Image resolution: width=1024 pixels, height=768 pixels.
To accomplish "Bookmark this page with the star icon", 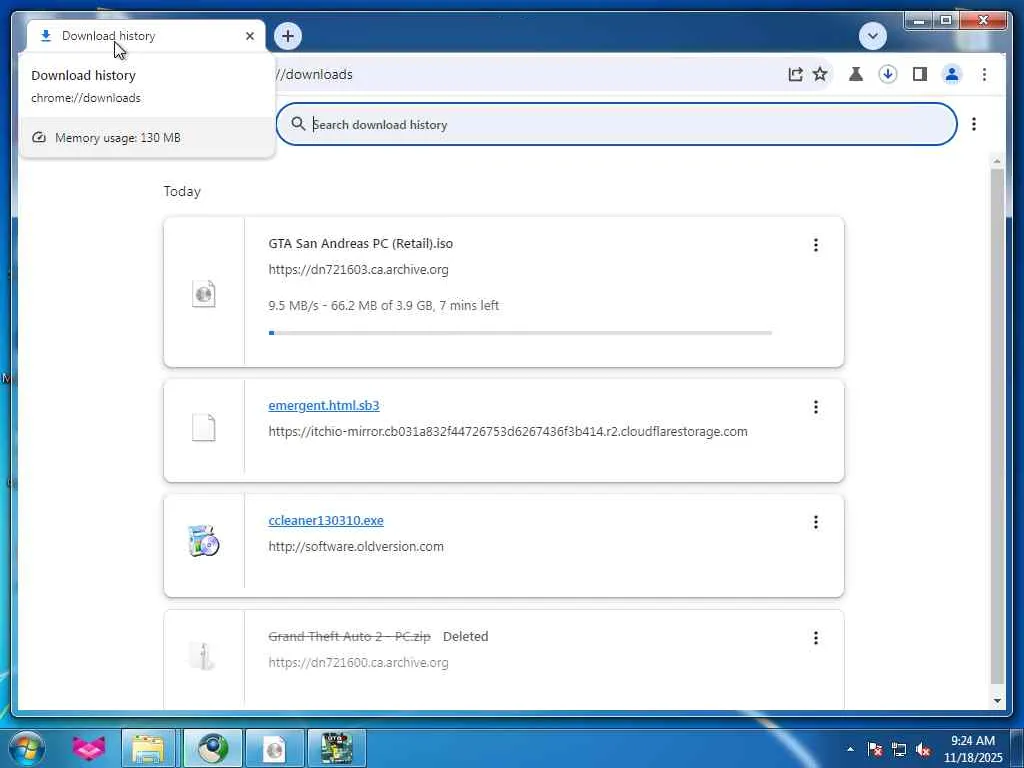I will (820, 74).
